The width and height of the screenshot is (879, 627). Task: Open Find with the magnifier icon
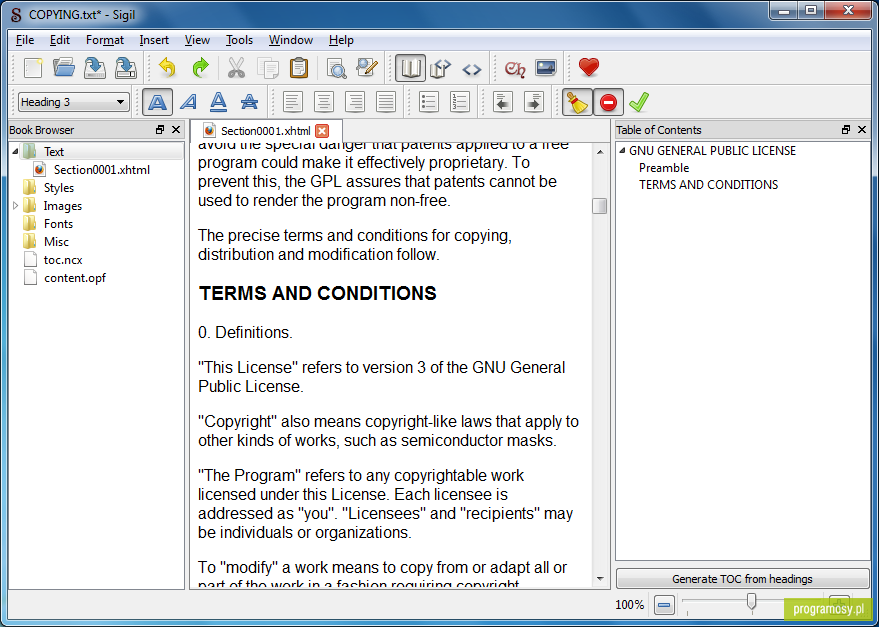[x=336, y=68]
